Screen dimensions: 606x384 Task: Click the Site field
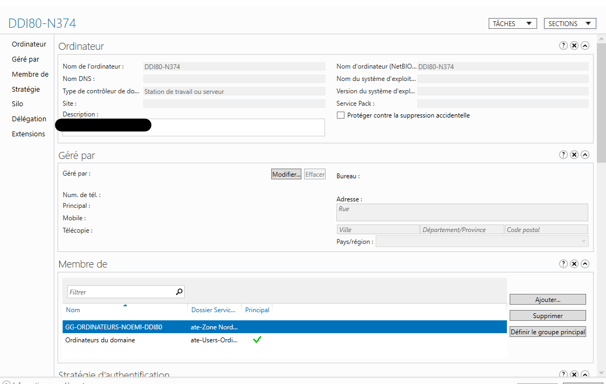234,104
